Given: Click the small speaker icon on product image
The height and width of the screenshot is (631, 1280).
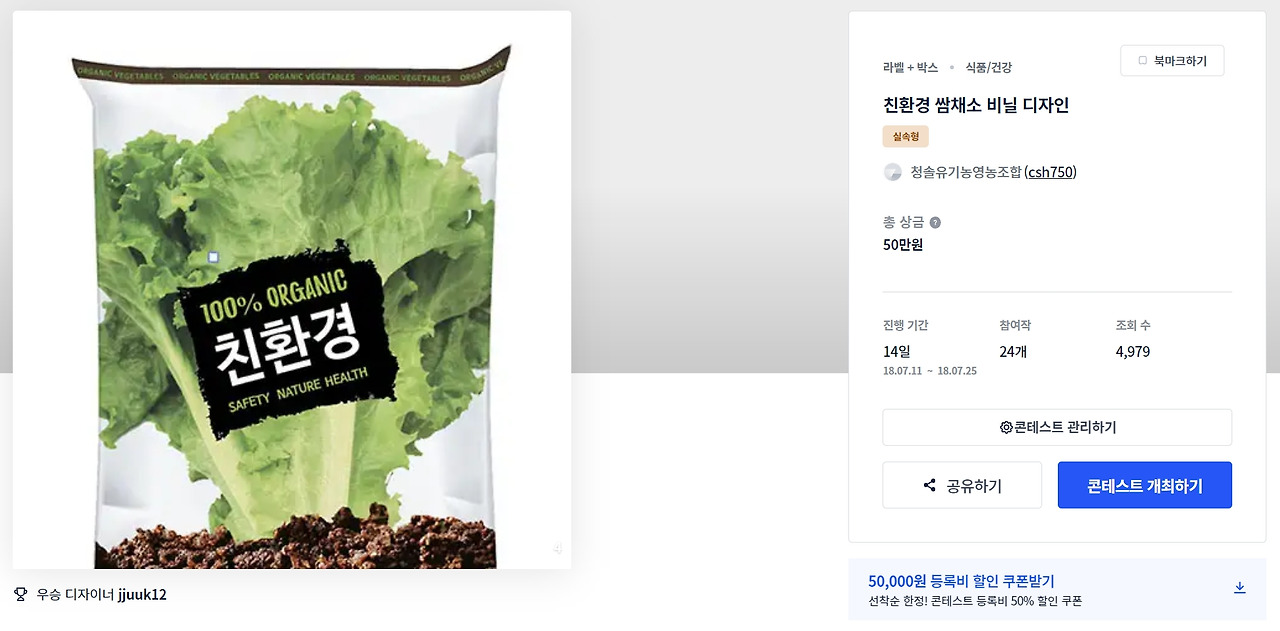Looking at the screenshot, I should (557, 548).
